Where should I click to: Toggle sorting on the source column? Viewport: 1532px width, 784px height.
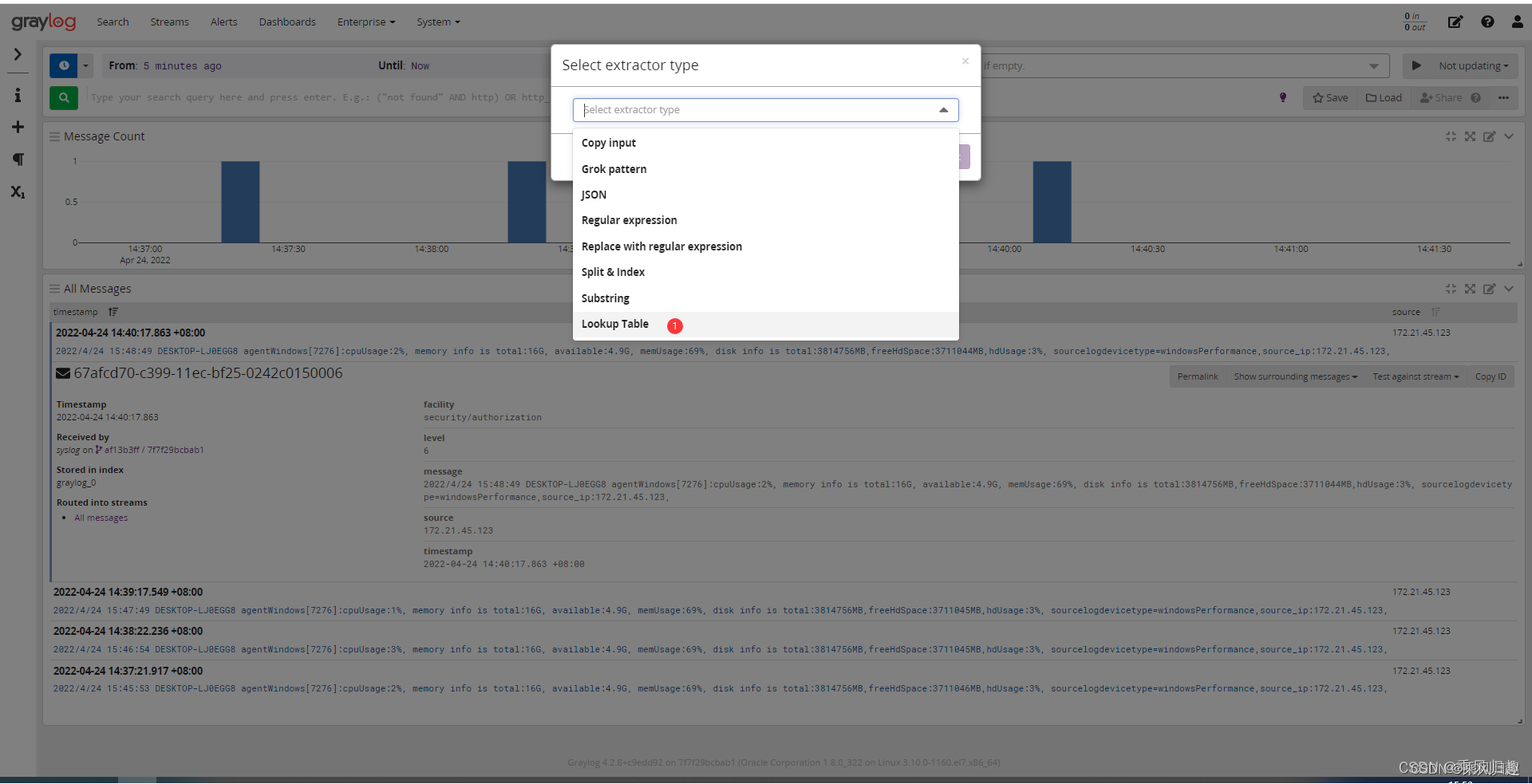point(1435,312)
